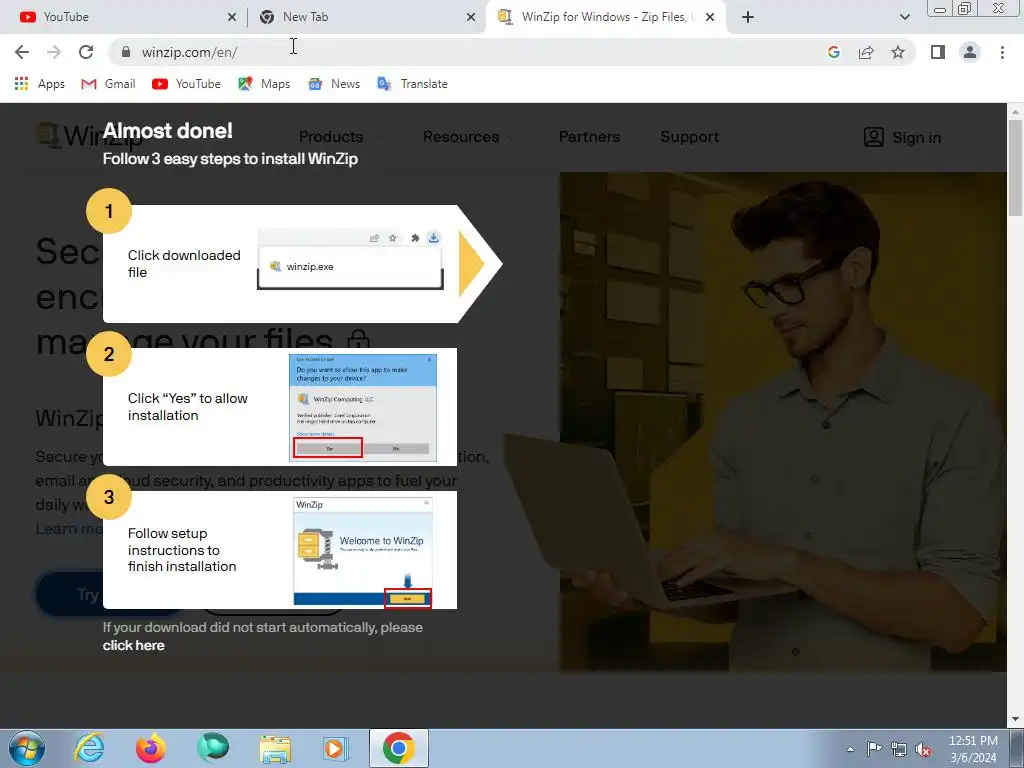
Task: Open the Gmail bookmark
Action: pyautogui.click(x=108, y=84)
